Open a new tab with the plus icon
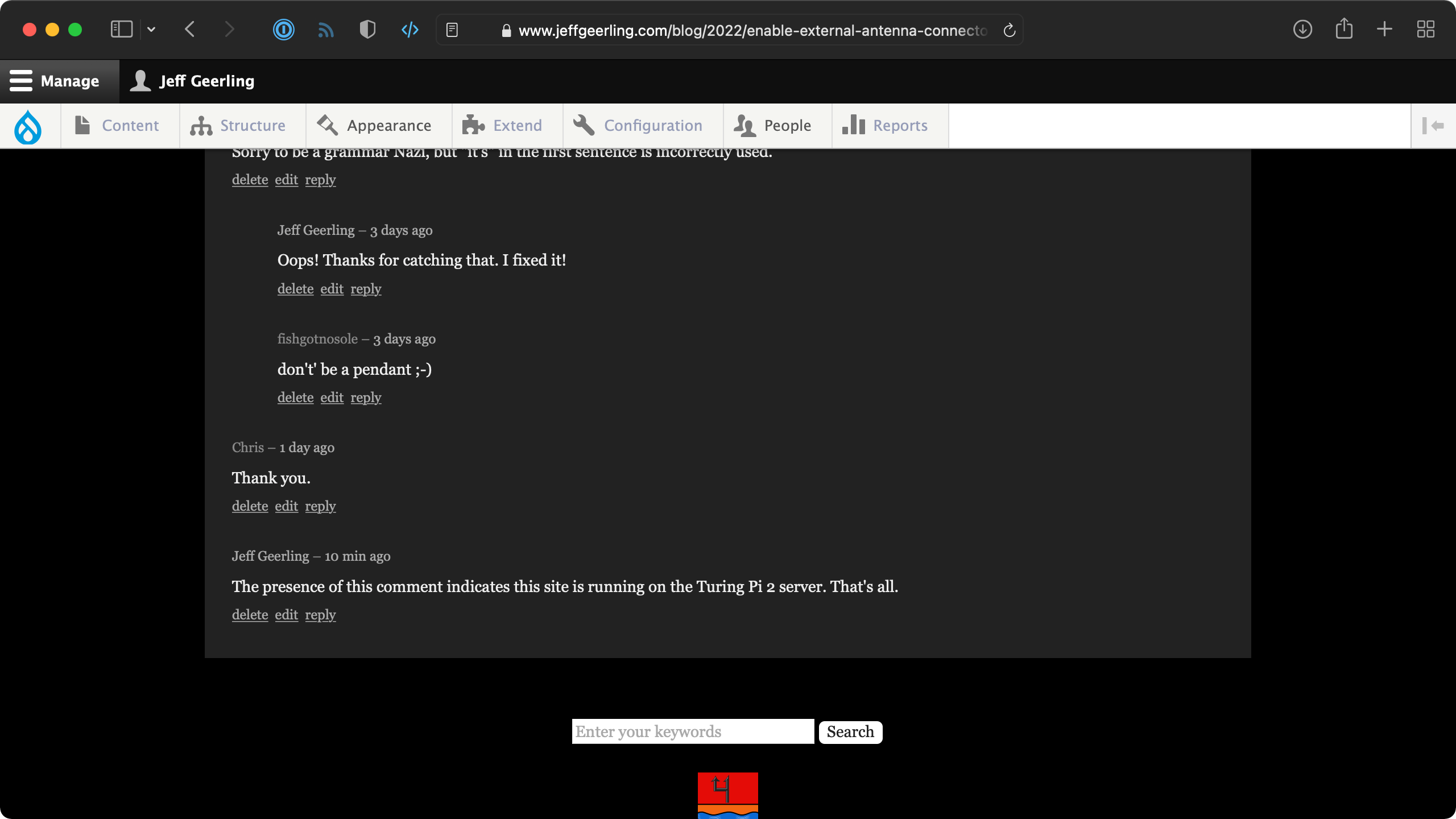The width and height of the screenshot is (1456, 819). (1384, 29)
